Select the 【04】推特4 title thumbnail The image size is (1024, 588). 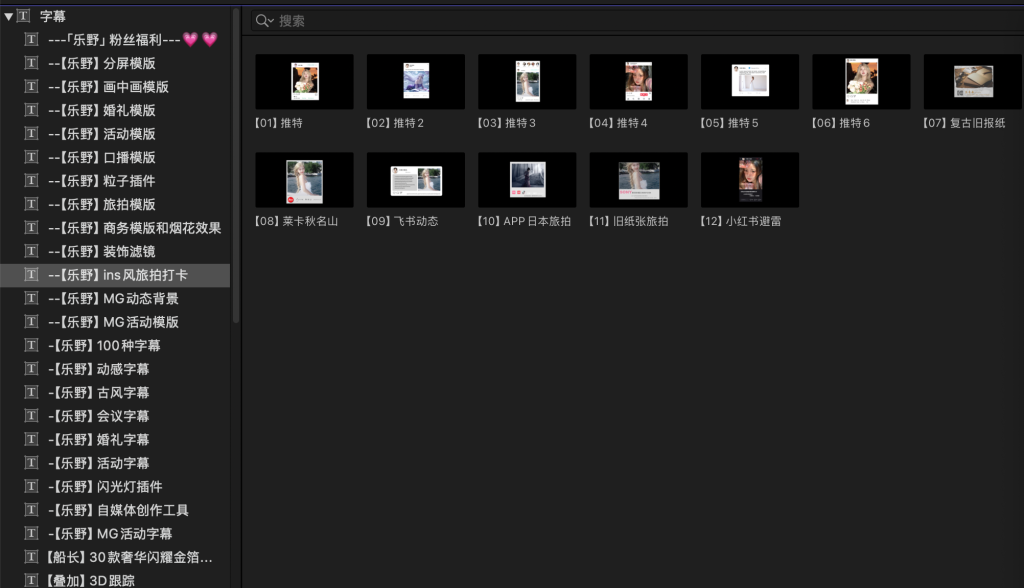pyautogui.click(x=639, y=82)
